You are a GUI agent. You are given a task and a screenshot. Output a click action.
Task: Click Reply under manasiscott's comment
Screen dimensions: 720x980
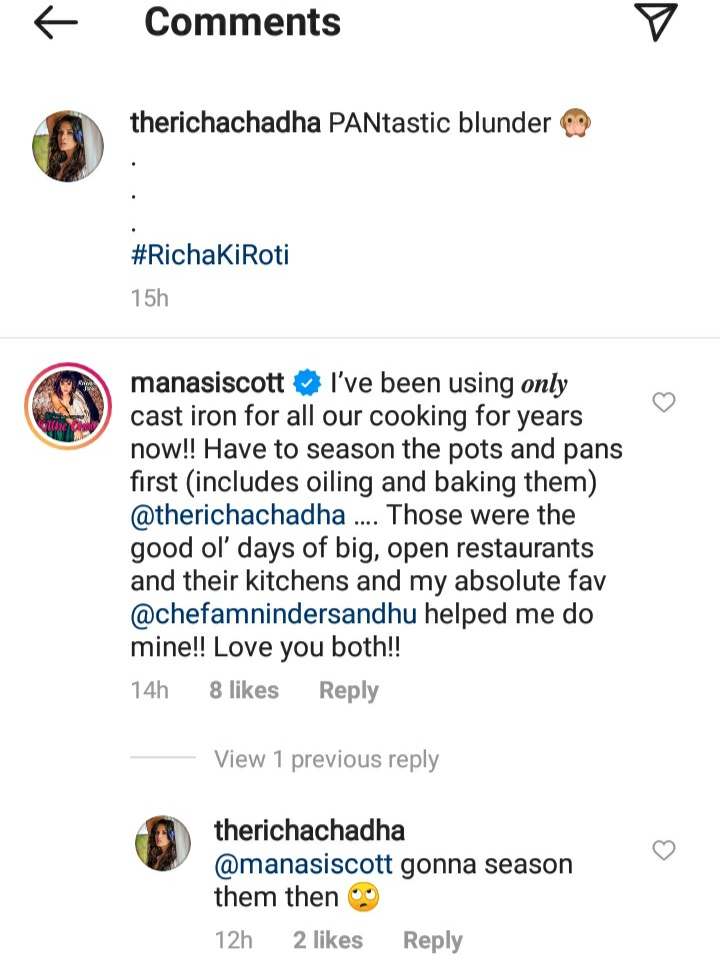[x=348, y=689]
